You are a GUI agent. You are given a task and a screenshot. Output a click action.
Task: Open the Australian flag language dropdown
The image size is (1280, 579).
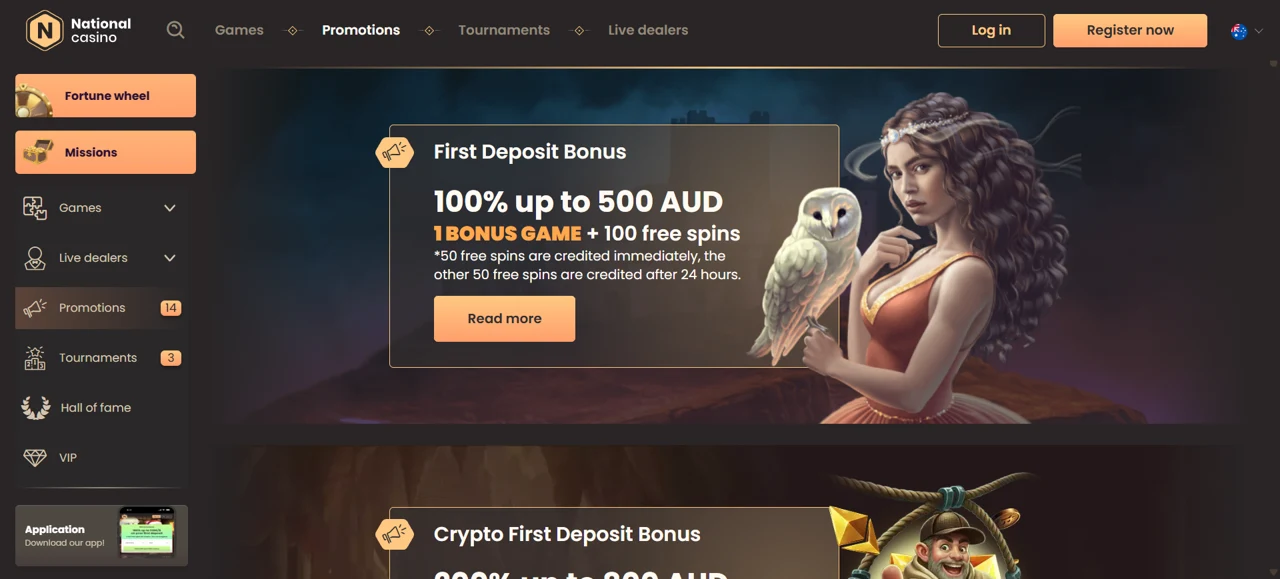(x=1247, y=31)
